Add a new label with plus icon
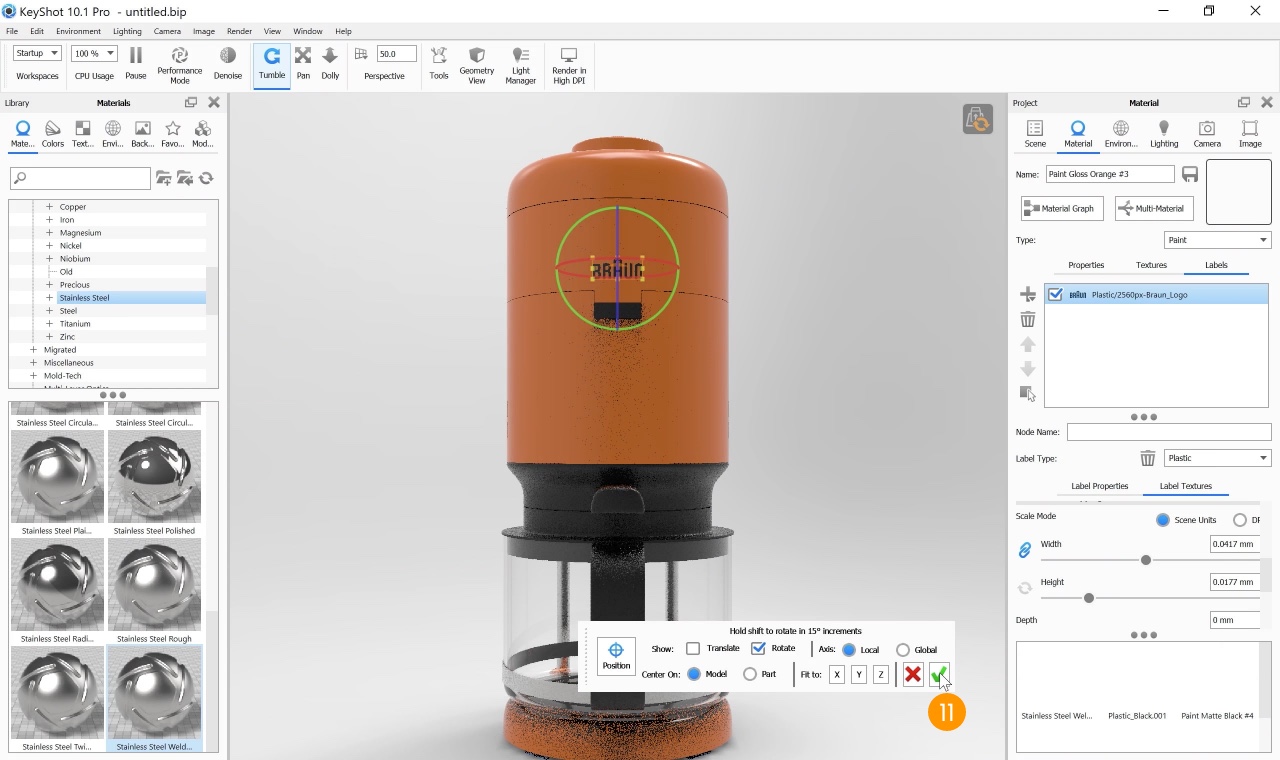The image size is (1280, 760). tap(1027, 295)
